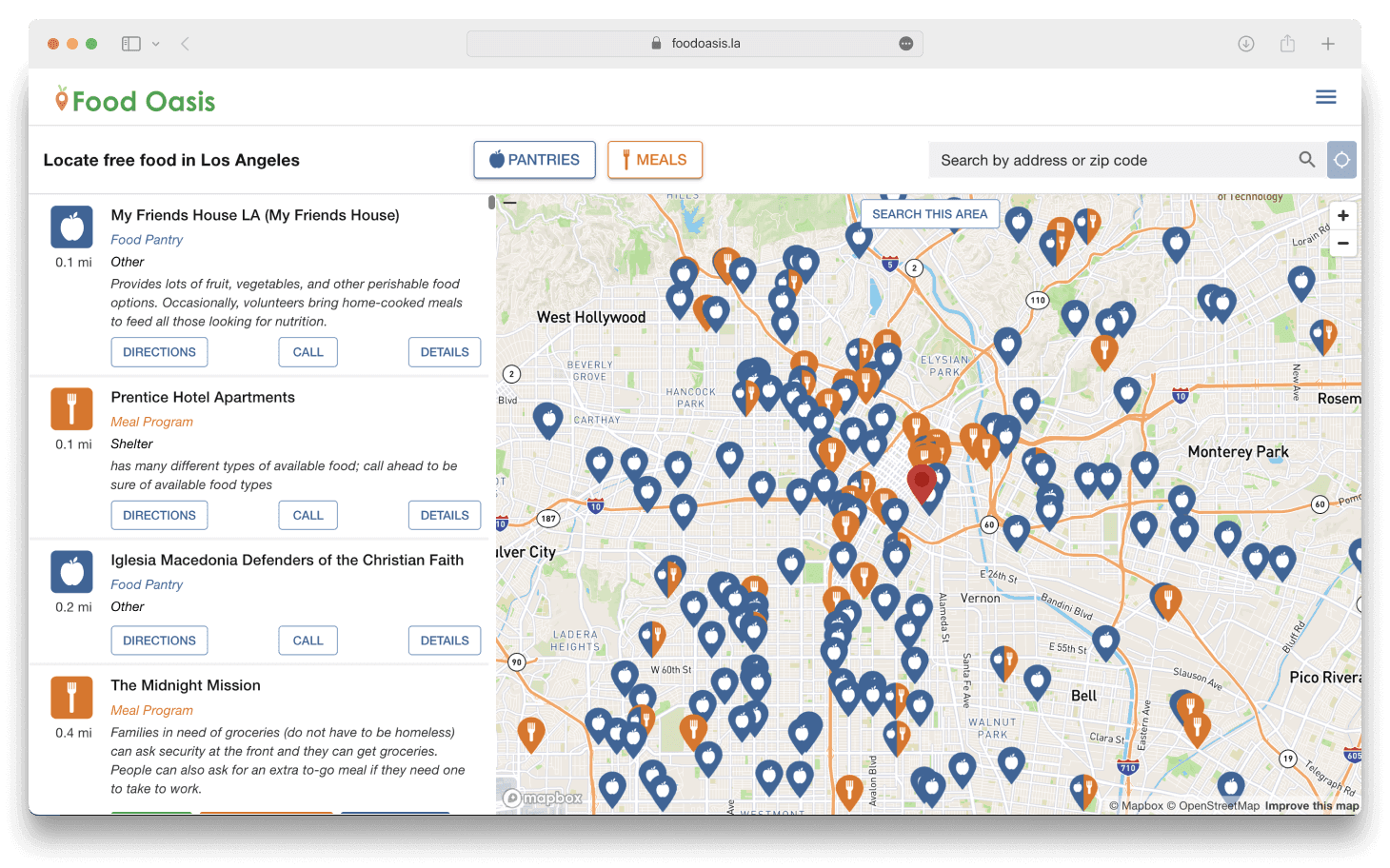Click the meal fork icon for The Midnight Mission
Screen dimensions: 1390x868
(x=71, y=698)
